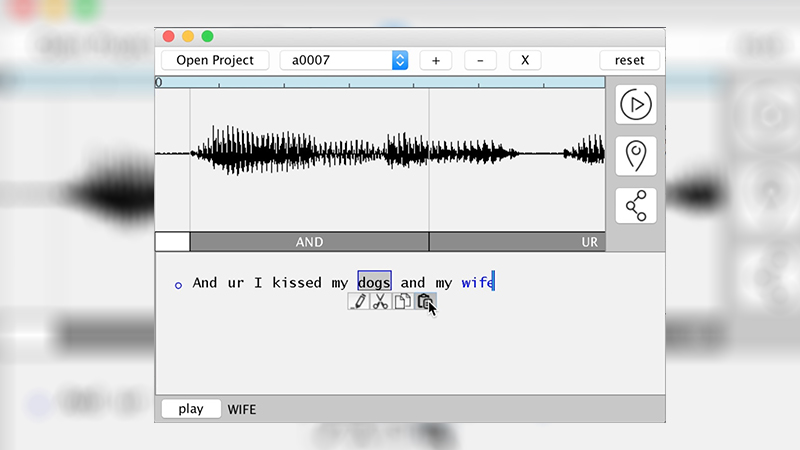
Task: Click the Open Project button
Action: pyautogui.click(x=215, y=60)
